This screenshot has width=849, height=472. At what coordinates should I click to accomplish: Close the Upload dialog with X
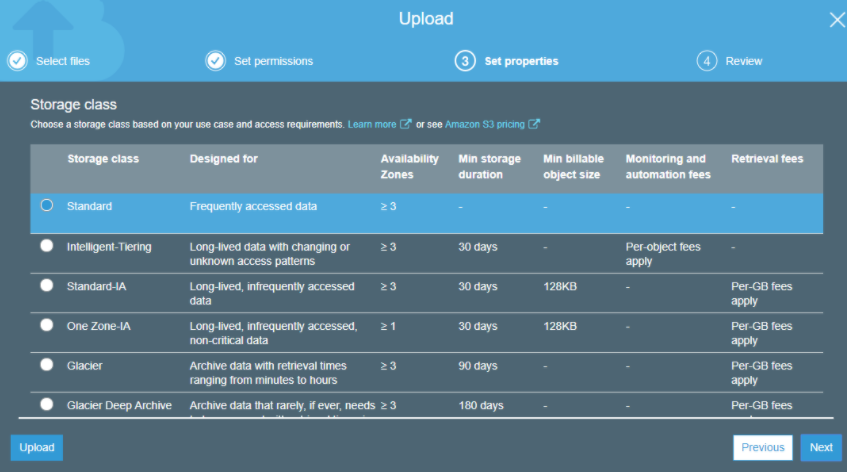(x=837, y=20)
